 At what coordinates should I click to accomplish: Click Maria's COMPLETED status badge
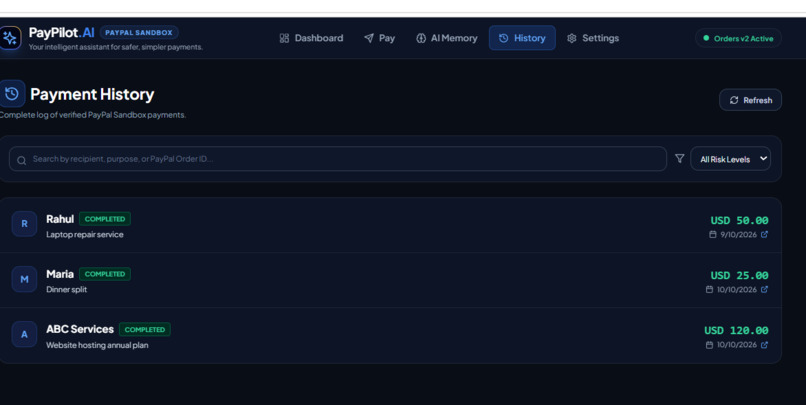coord(105,274)
